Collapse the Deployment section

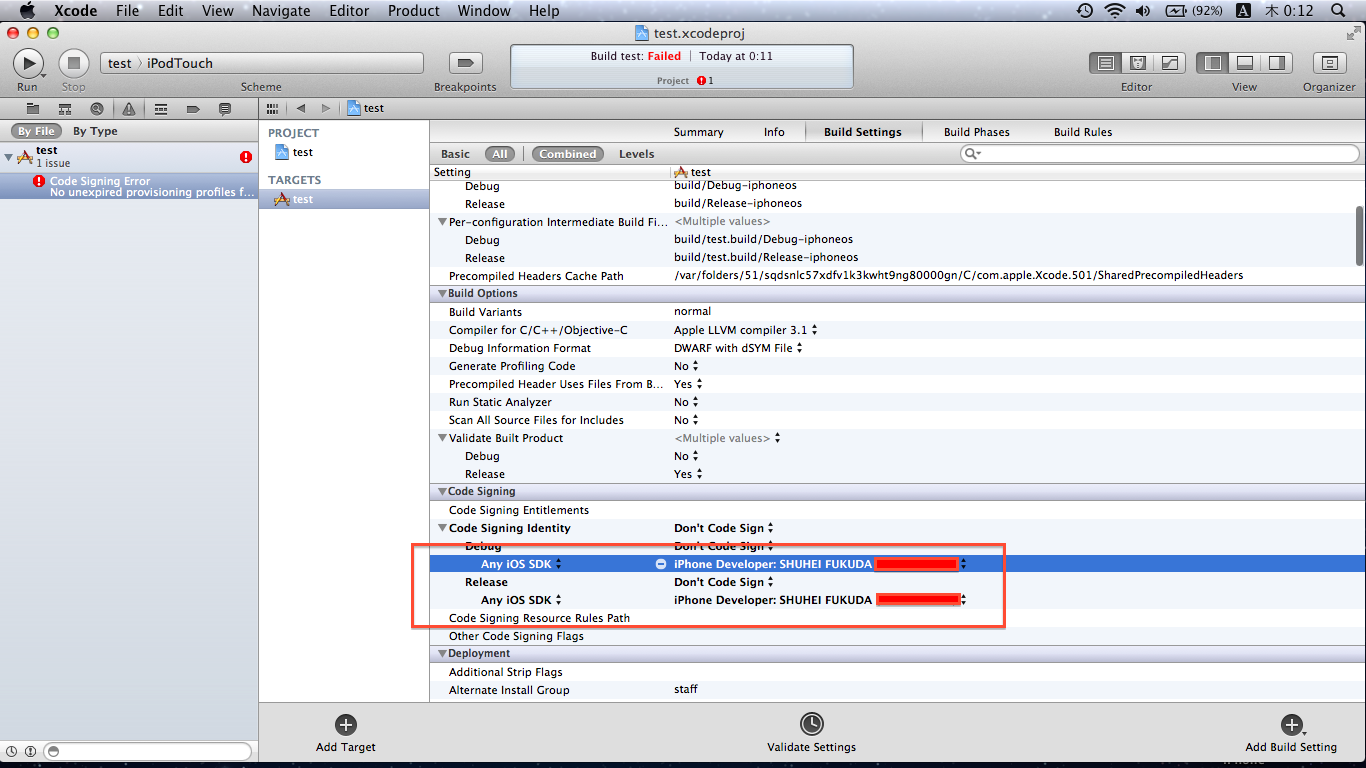442,654
